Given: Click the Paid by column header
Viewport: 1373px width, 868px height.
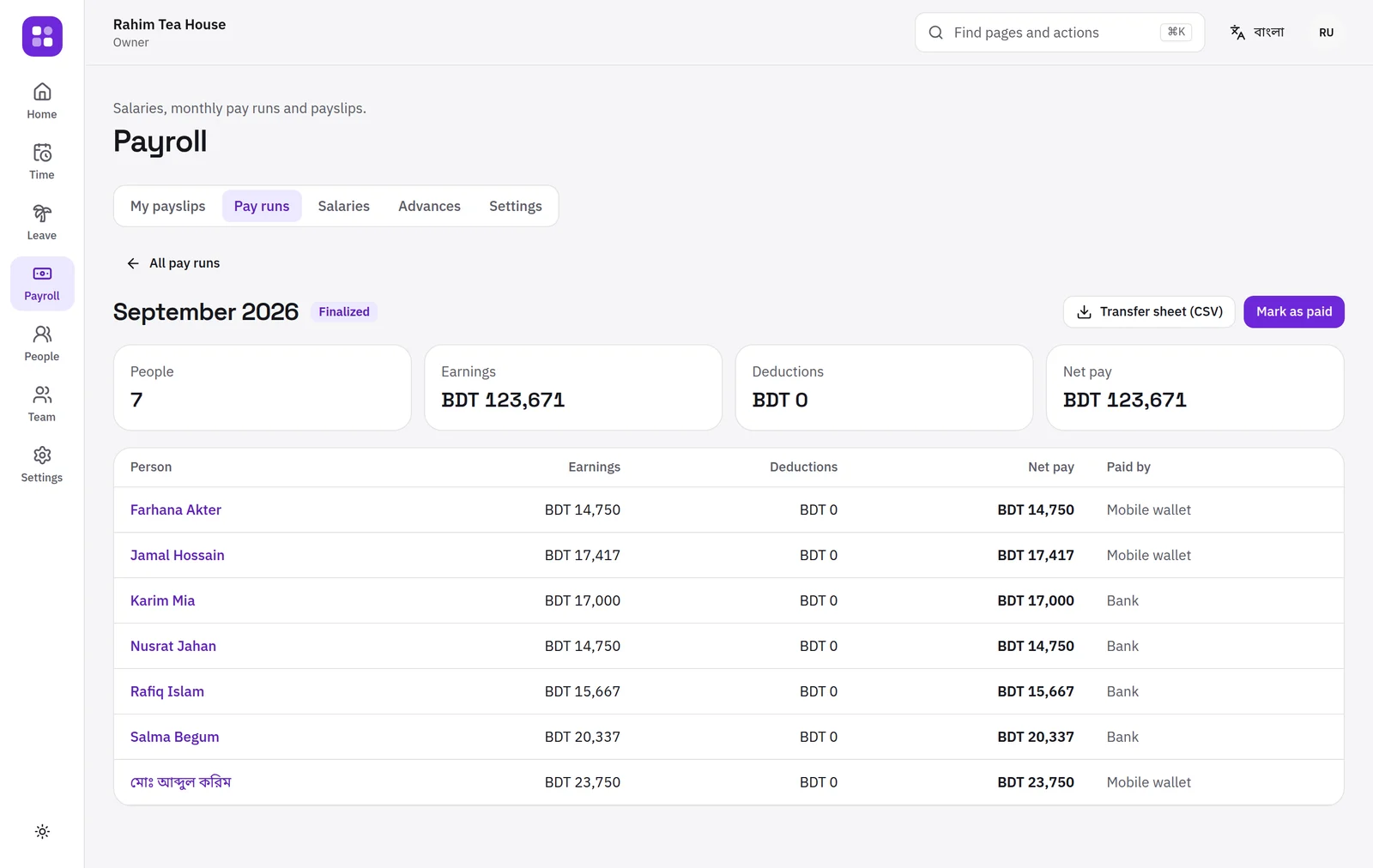Looking at the screenshot, I should (x=1128, y=467).
